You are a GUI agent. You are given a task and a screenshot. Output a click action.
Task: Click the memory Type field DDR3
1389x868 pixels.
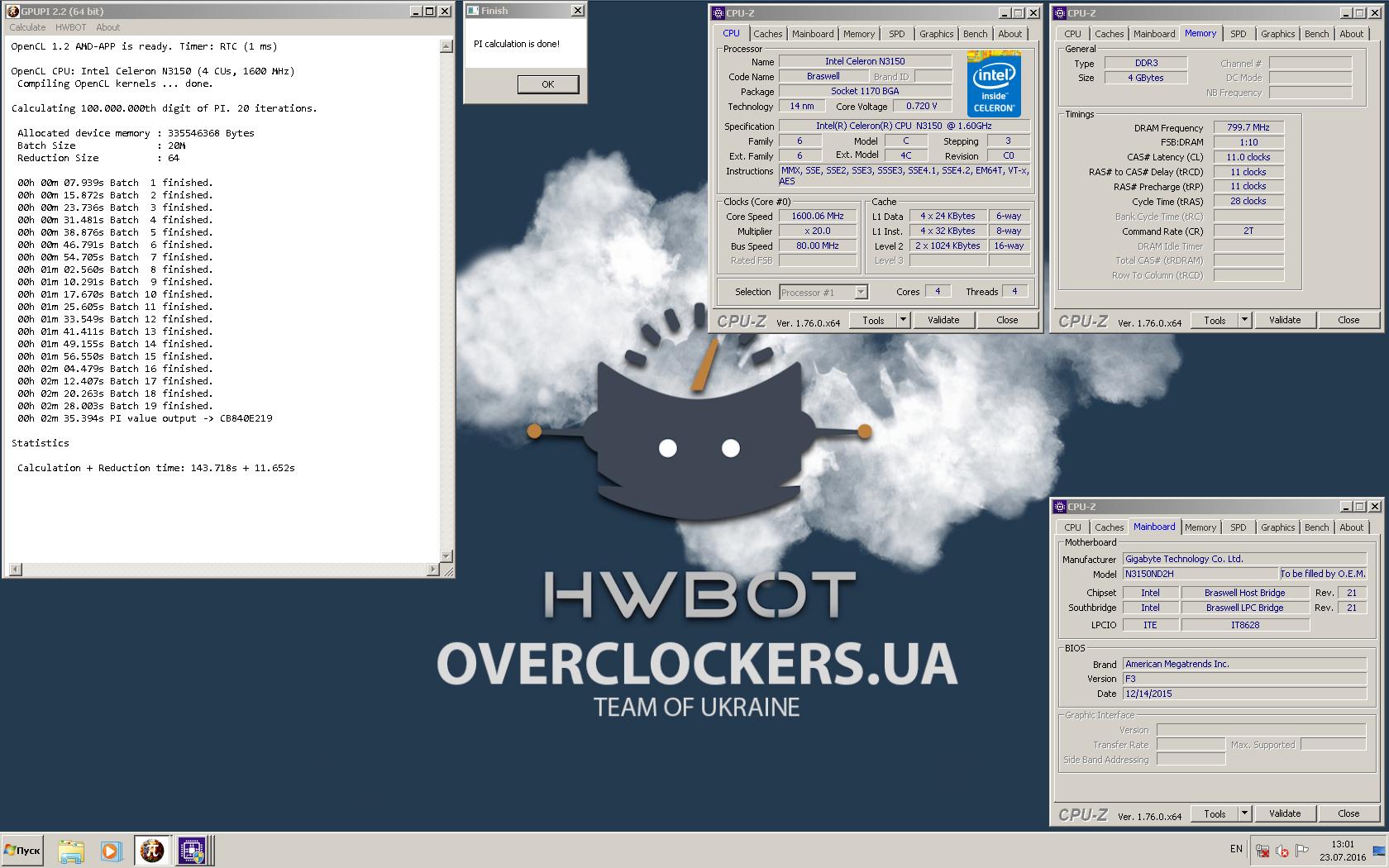point(1146,63)
